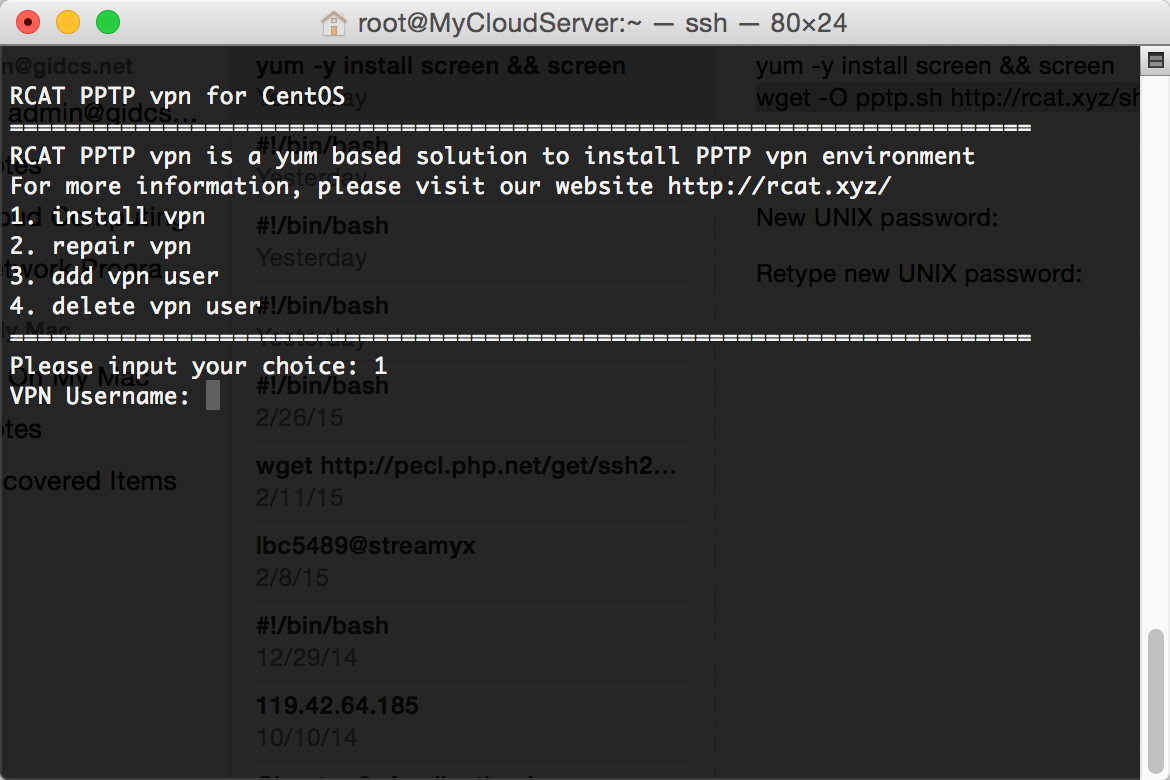The image size is (1170, 780).
Task: Select the '2. repair vpn' menu line
Action: (x=101, y=246)
